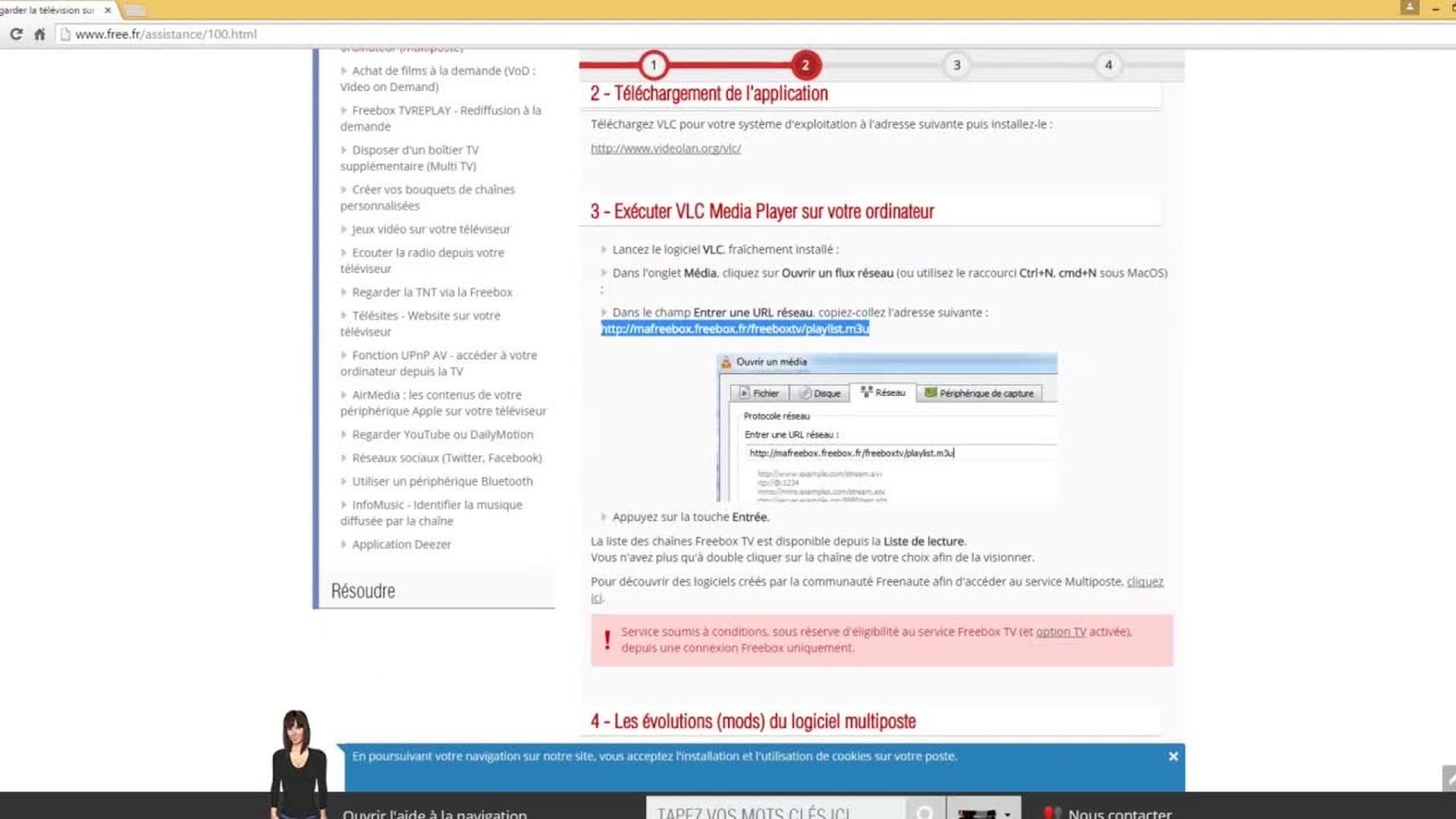
Task: Open Regarder la TNT via la Freebox
Action: tap(431, 292)
